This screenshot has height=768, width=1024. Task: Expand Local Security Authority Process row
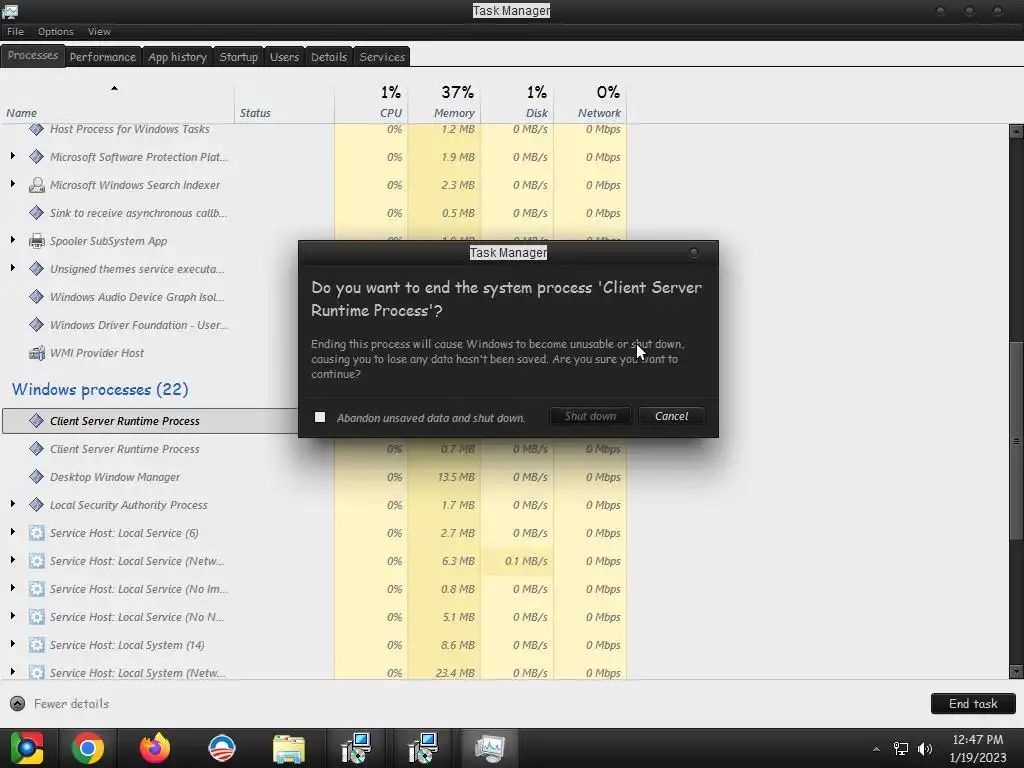(x=12, y=504)
